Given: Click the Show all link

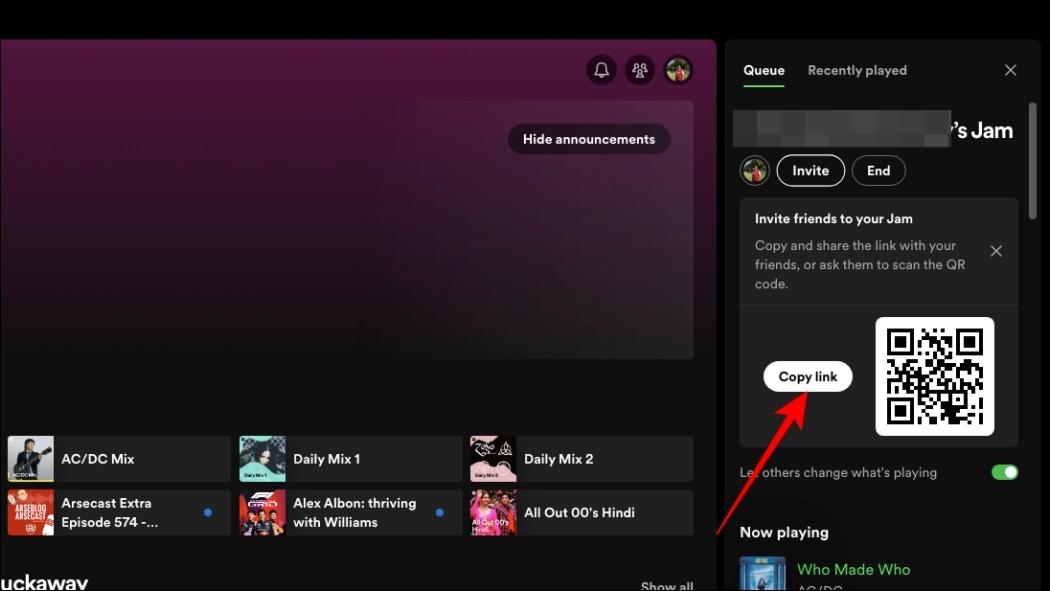Looking at the screenshot, I should 666,584.
